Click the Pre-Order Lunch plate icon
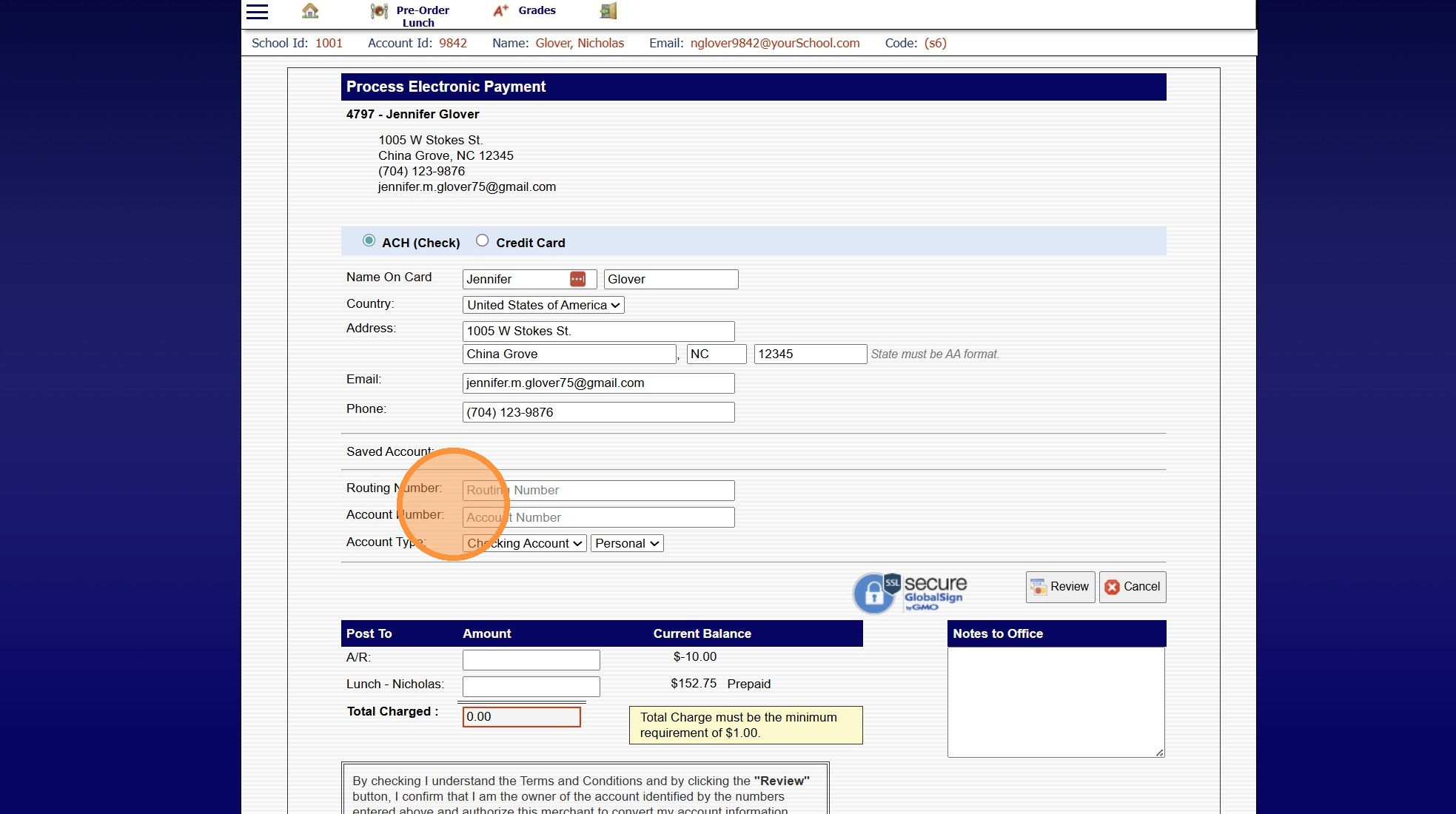The image size is (1456, 814). [x=379, y=11]
